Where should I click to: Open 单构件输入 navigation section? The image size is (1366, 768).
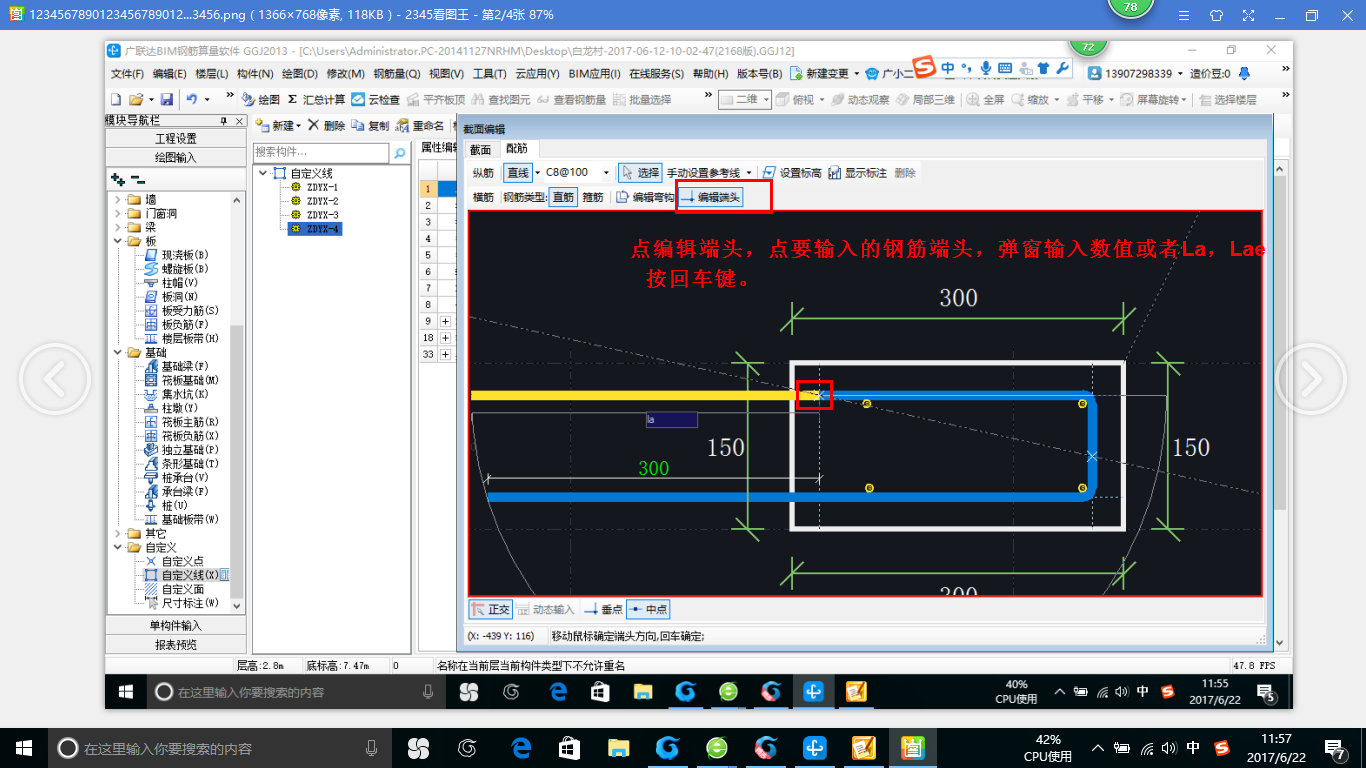(x=176, y=626)
